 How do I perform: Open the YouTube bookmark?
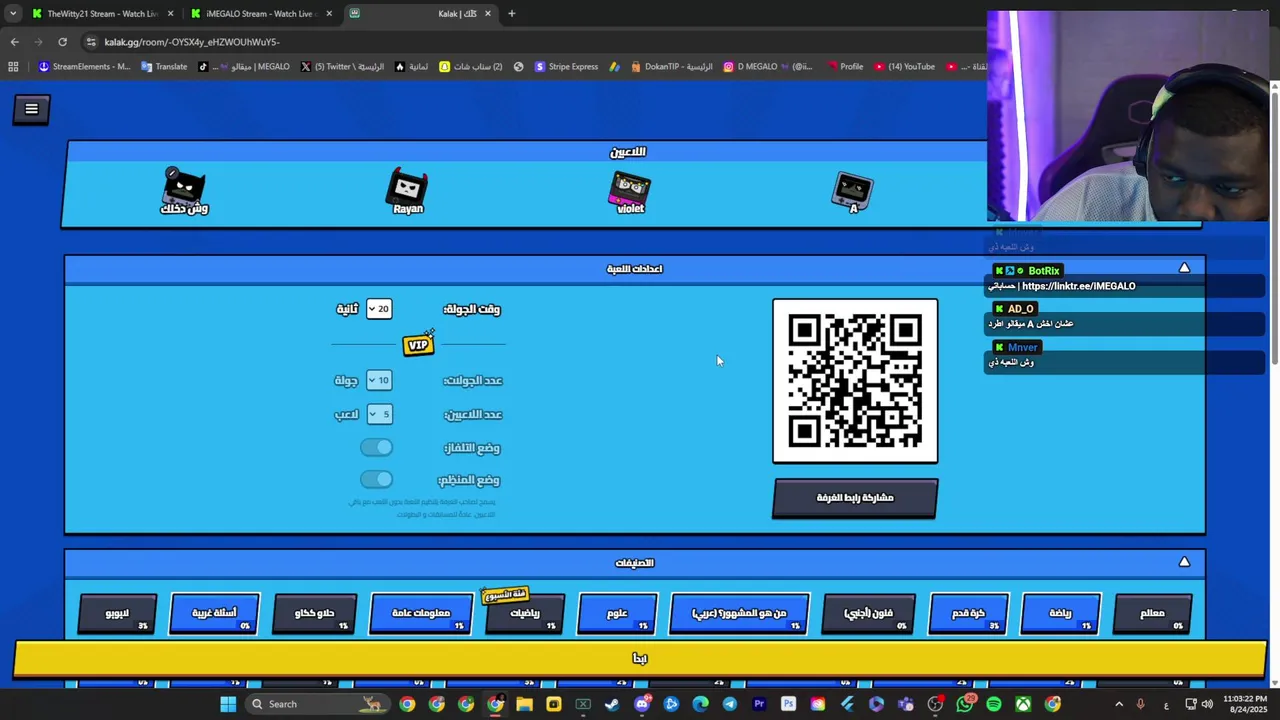pyautogui.click(x=904, y=67)
